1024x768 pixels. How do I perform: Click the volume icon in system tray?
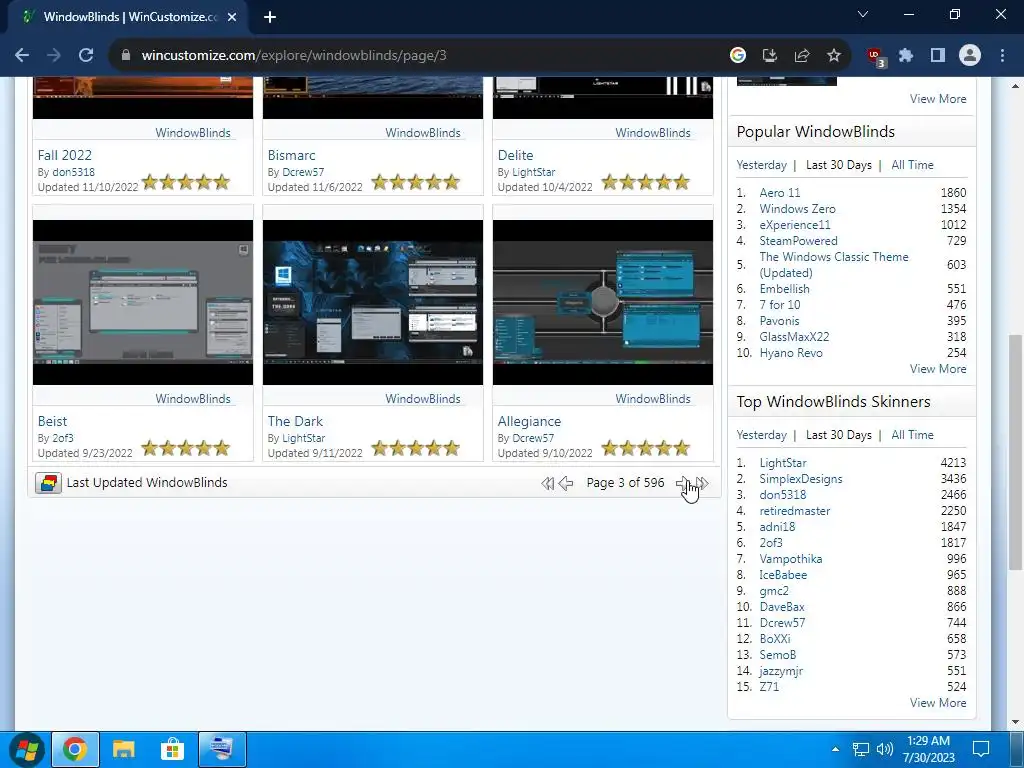point(885,749)
